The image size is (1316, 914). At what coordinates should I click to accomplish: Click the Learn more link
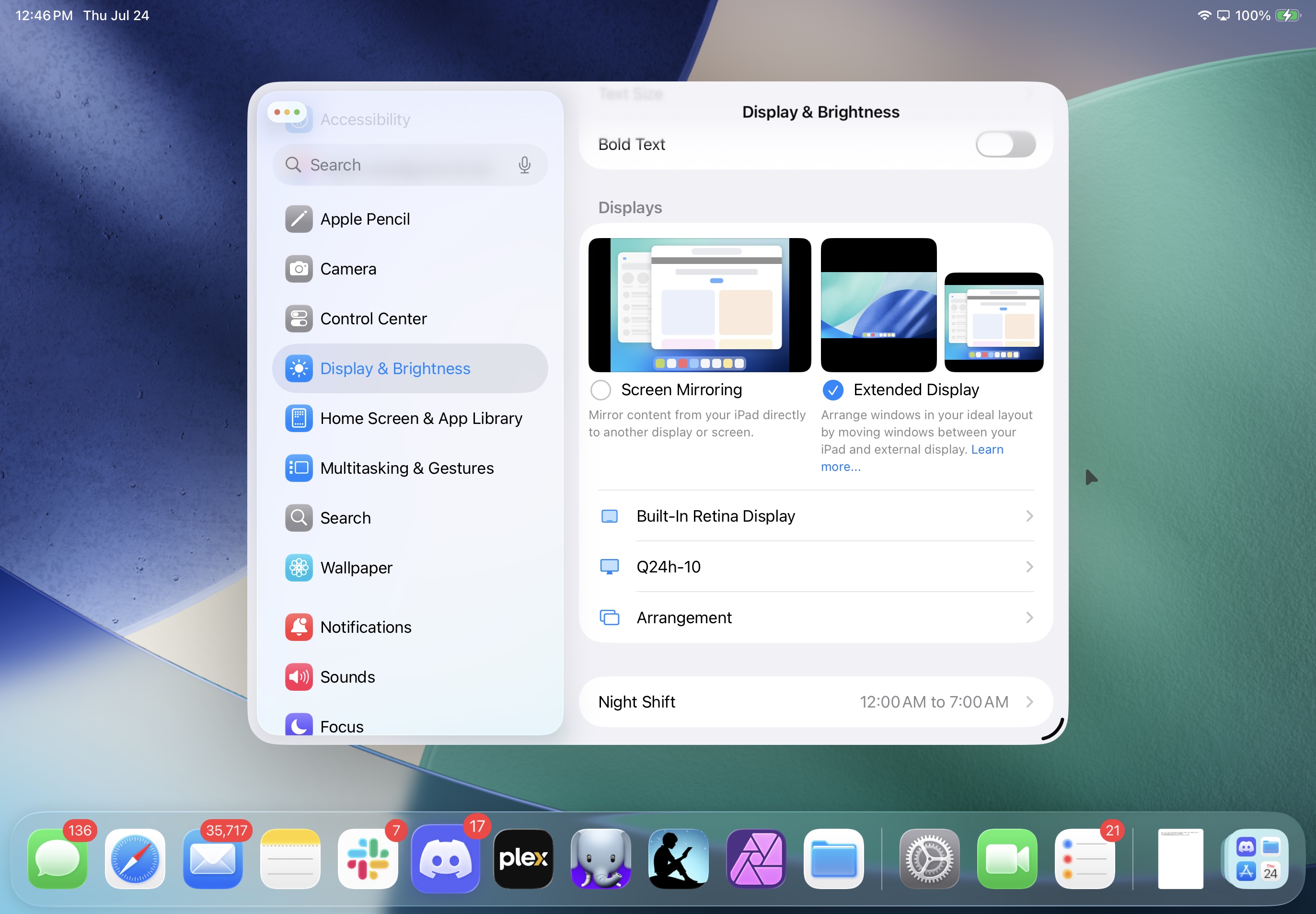(987, 449)
